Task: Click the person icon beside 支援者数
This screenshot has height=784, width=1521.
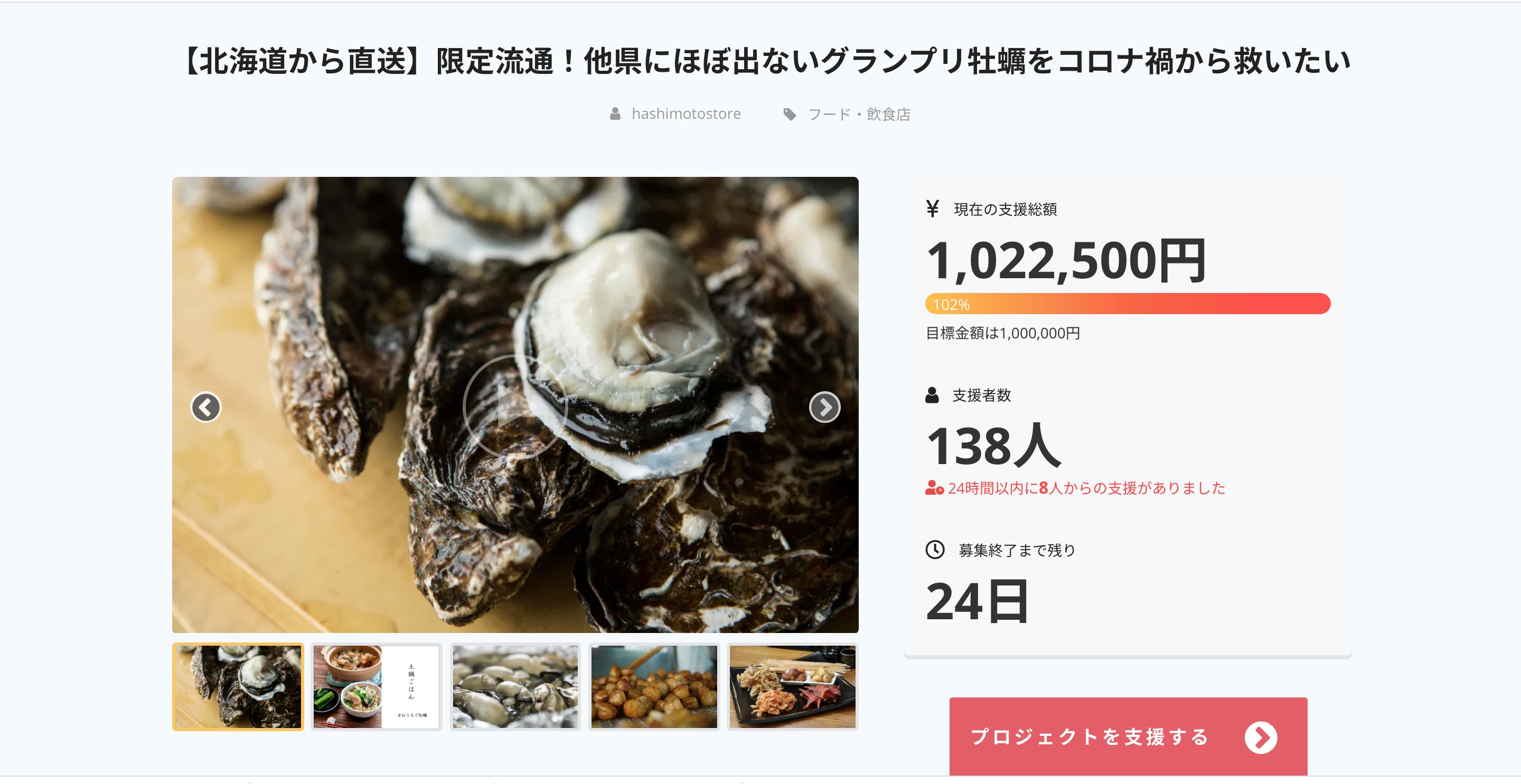Action: pos(932,395)
